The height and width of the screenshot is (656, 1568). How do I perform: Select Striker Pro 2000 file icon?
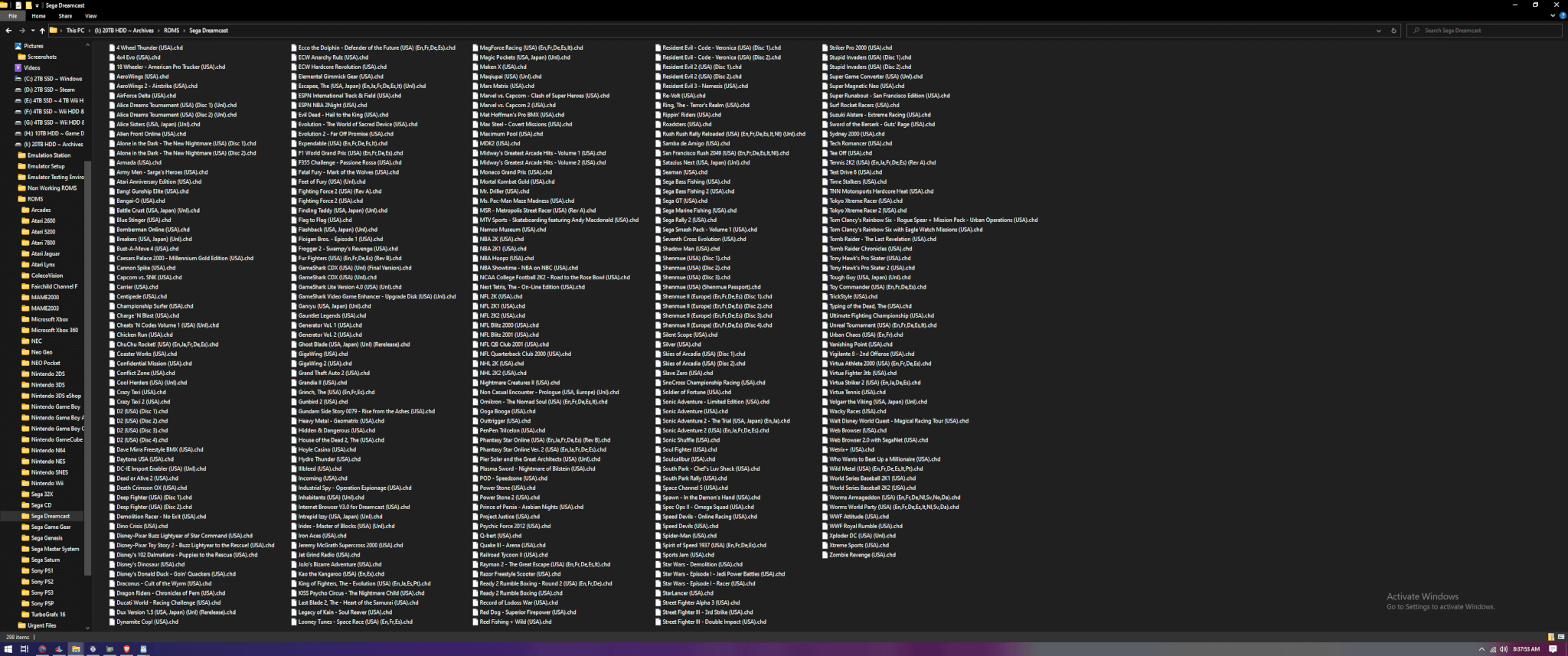825,47
